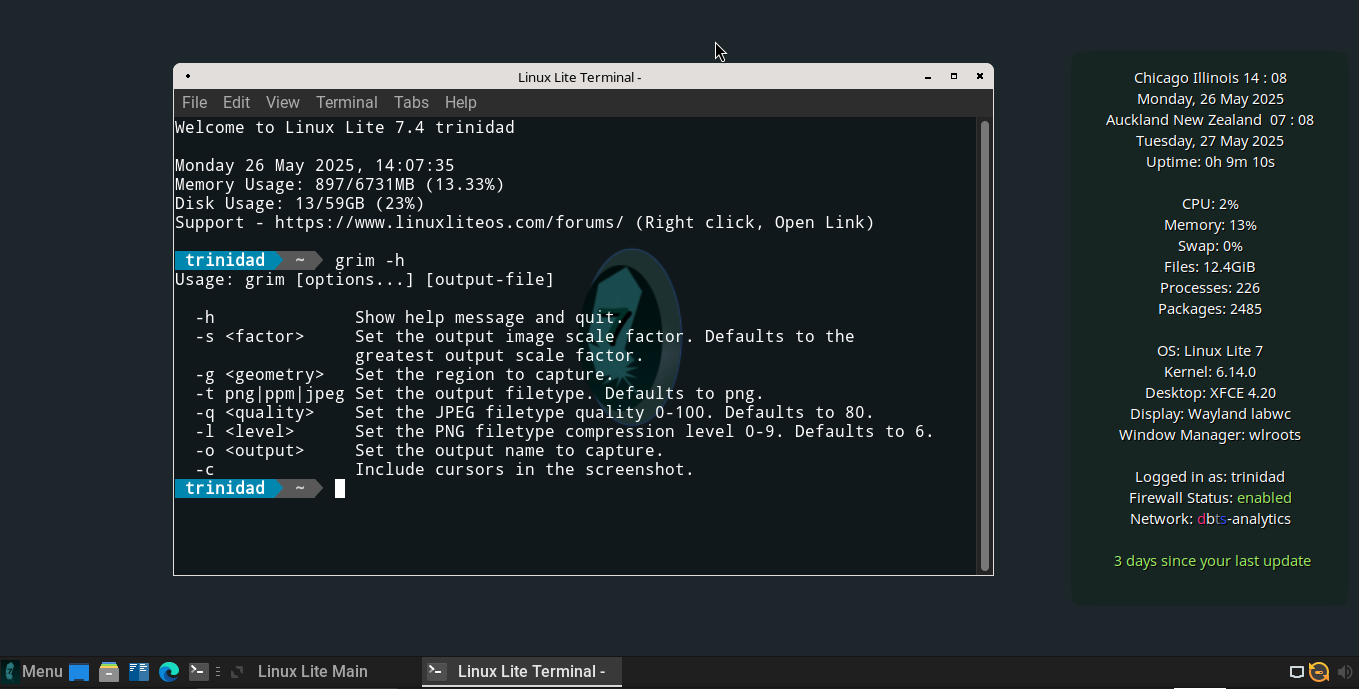1359x689 pixels.
Task: Click the 'Kernel: 6.14.0' widget text
Action: click(x=1210, y=372)
